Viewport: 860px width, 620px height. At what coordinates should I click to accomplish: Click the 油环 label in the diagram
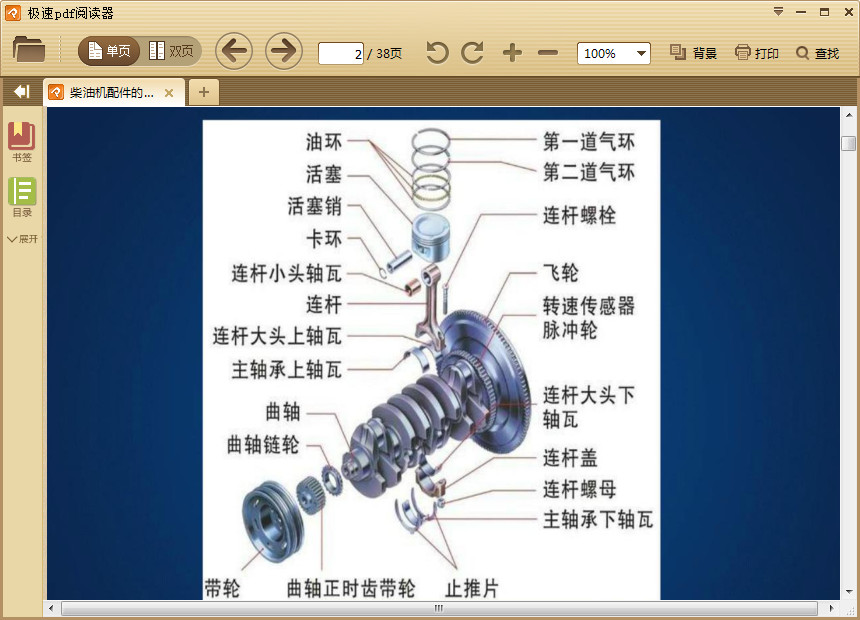[x=324, y=142]
